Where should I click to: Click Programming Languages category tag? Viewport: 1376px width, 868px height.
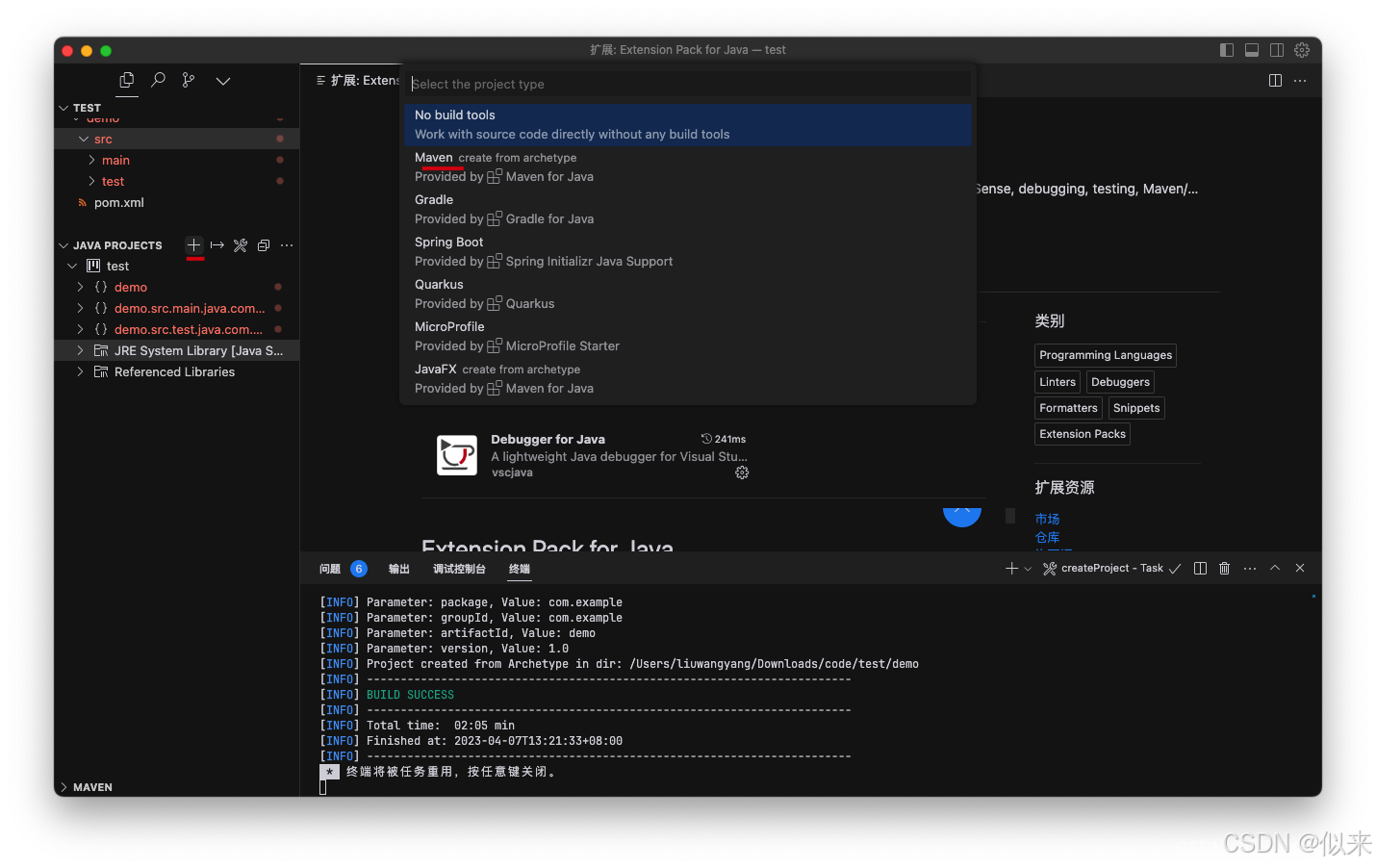tap(1106, 355)
